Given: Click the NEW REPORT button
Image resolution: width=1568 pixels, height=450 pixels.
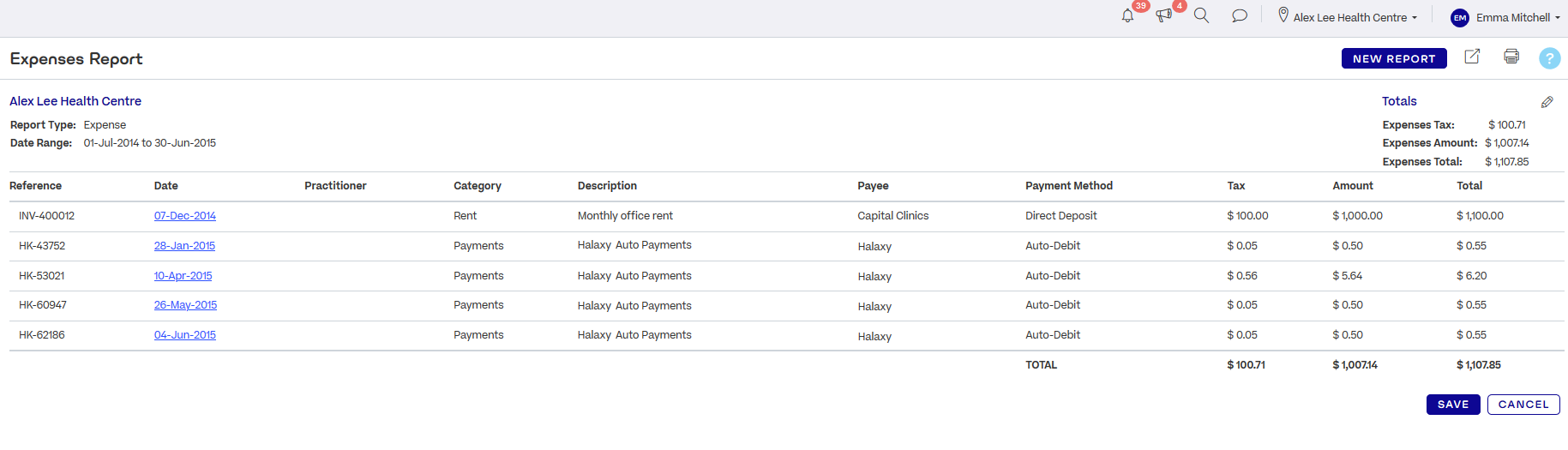Looking at the screenshot, I should [1394, 58].
